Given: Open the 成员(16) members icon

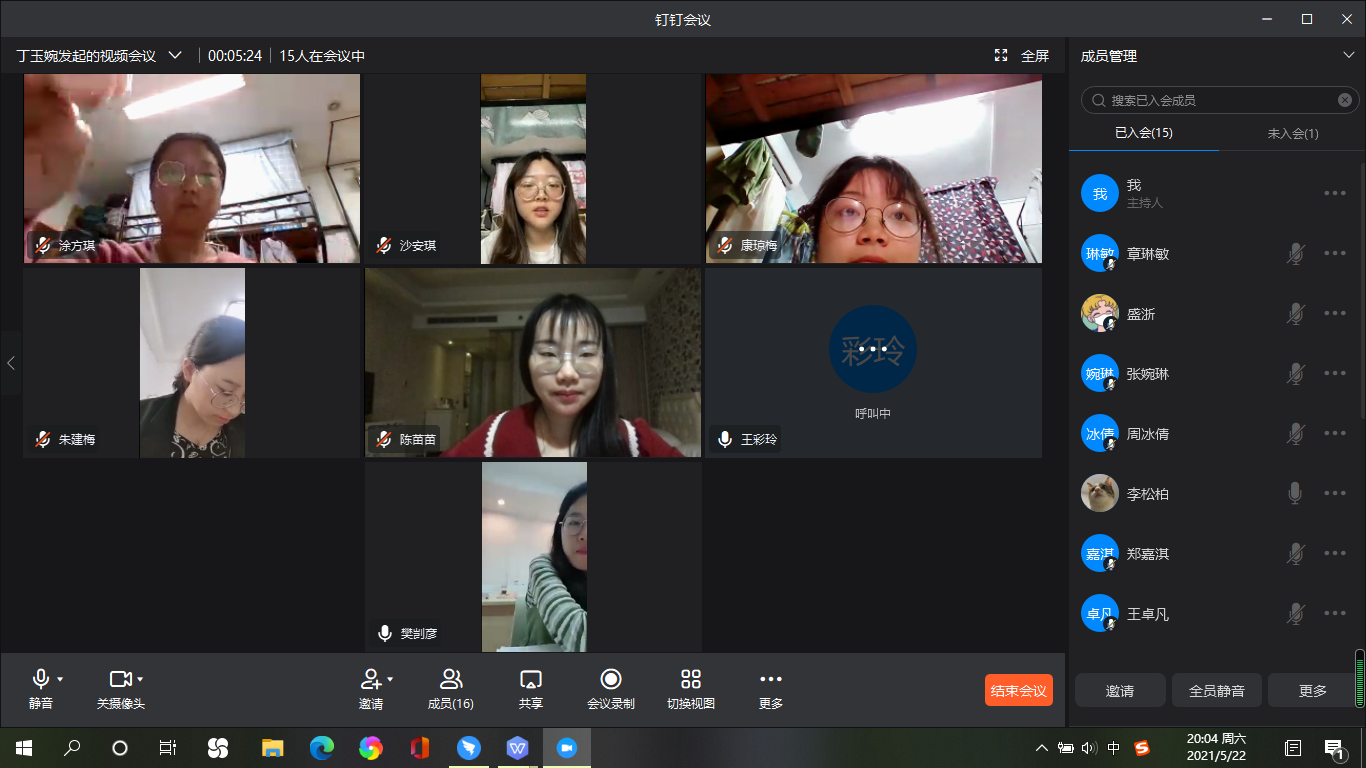Looking at the screenshot, I should (x=451, y=680).
